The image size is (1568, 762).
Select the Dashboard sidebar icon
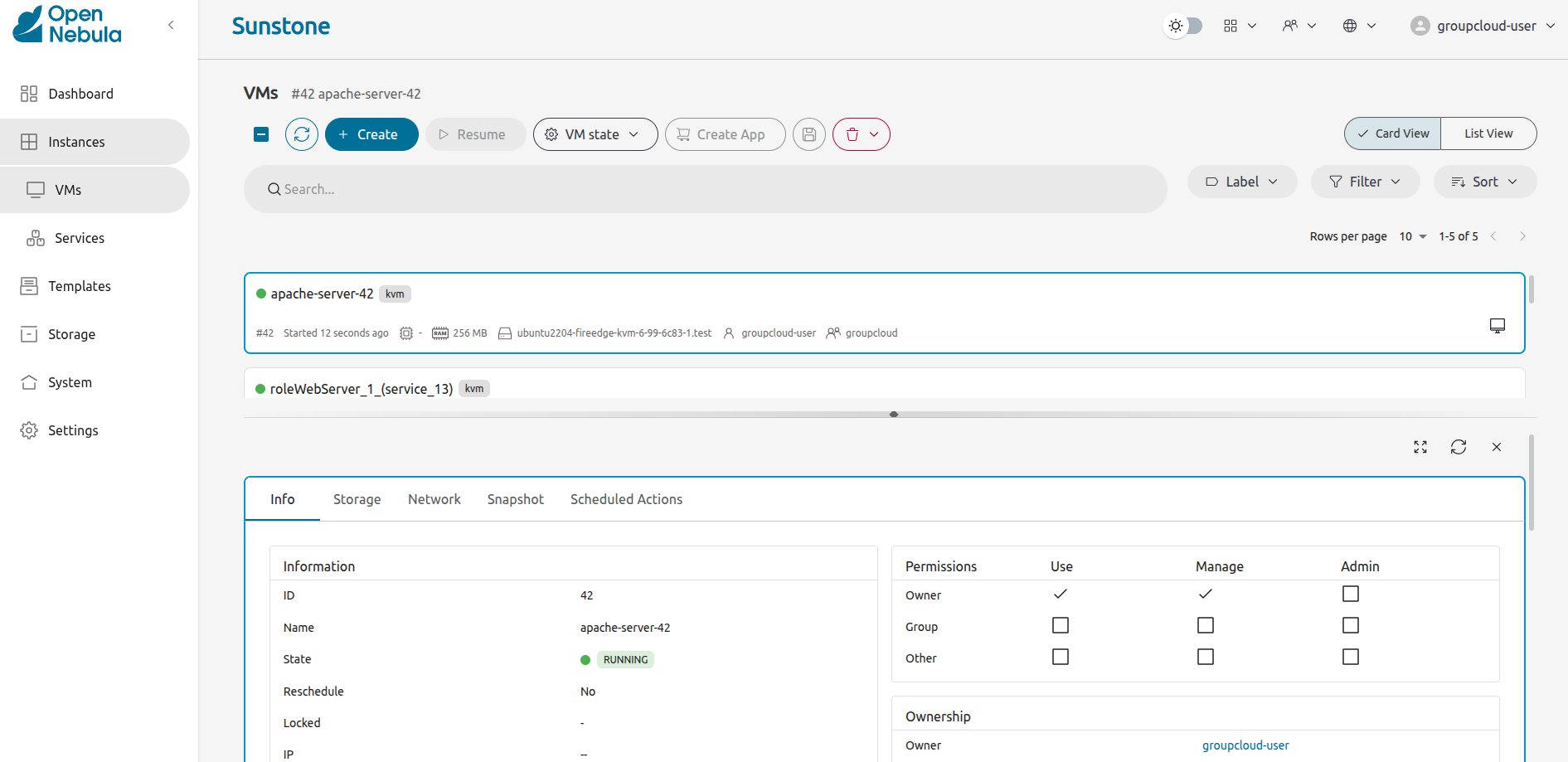coord(28,93)
